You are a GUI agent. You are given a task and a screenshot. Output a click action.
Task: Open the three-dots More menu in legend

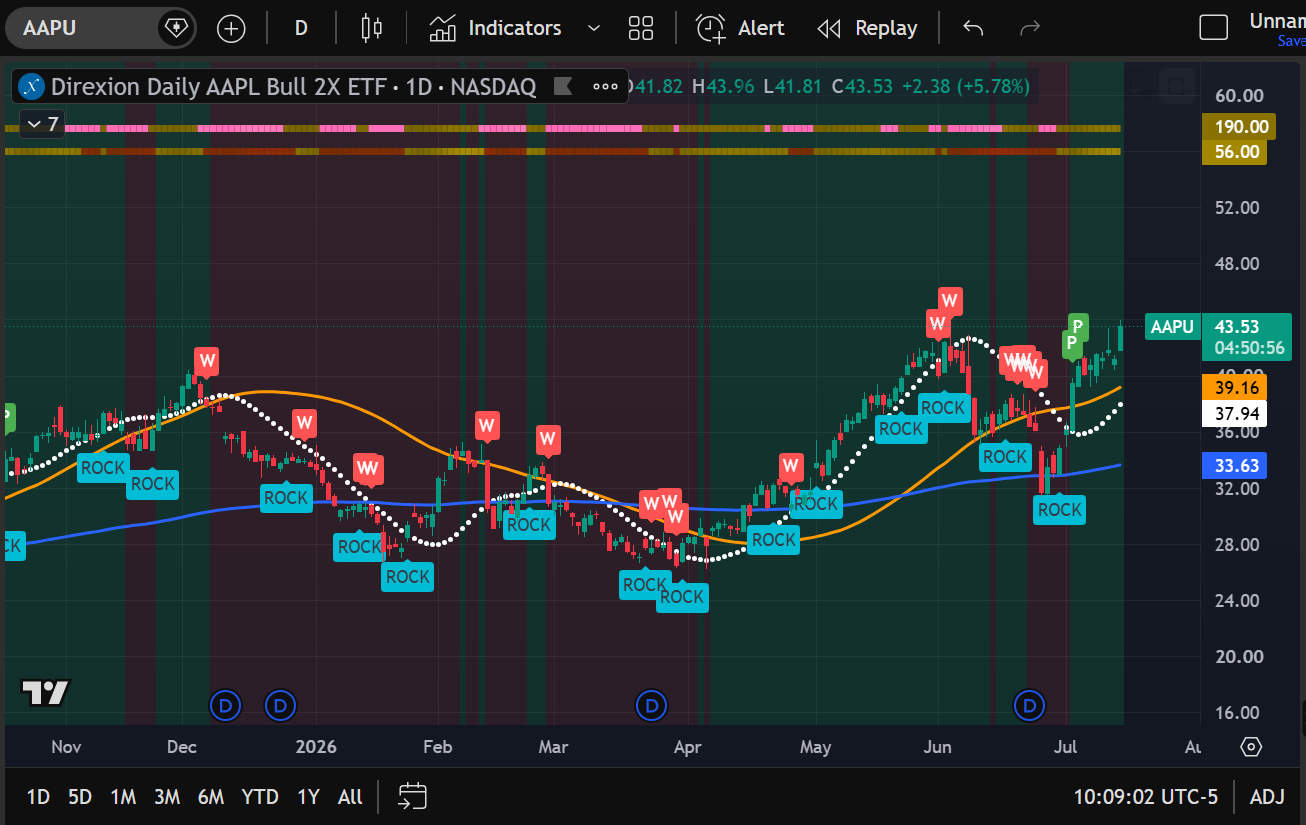click(x=606, y=87)
